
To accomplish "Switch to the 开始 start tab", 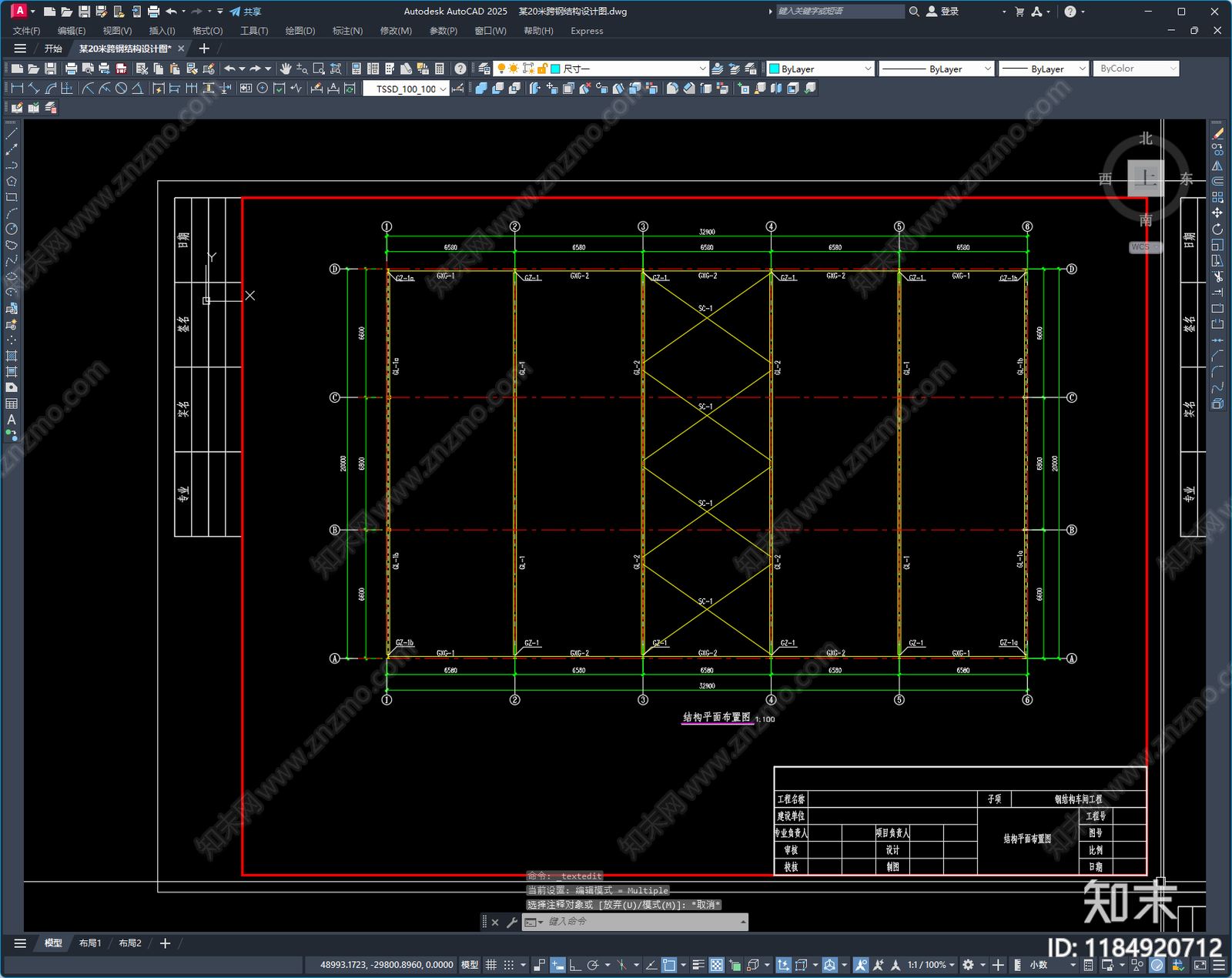I will pos(53,49).
